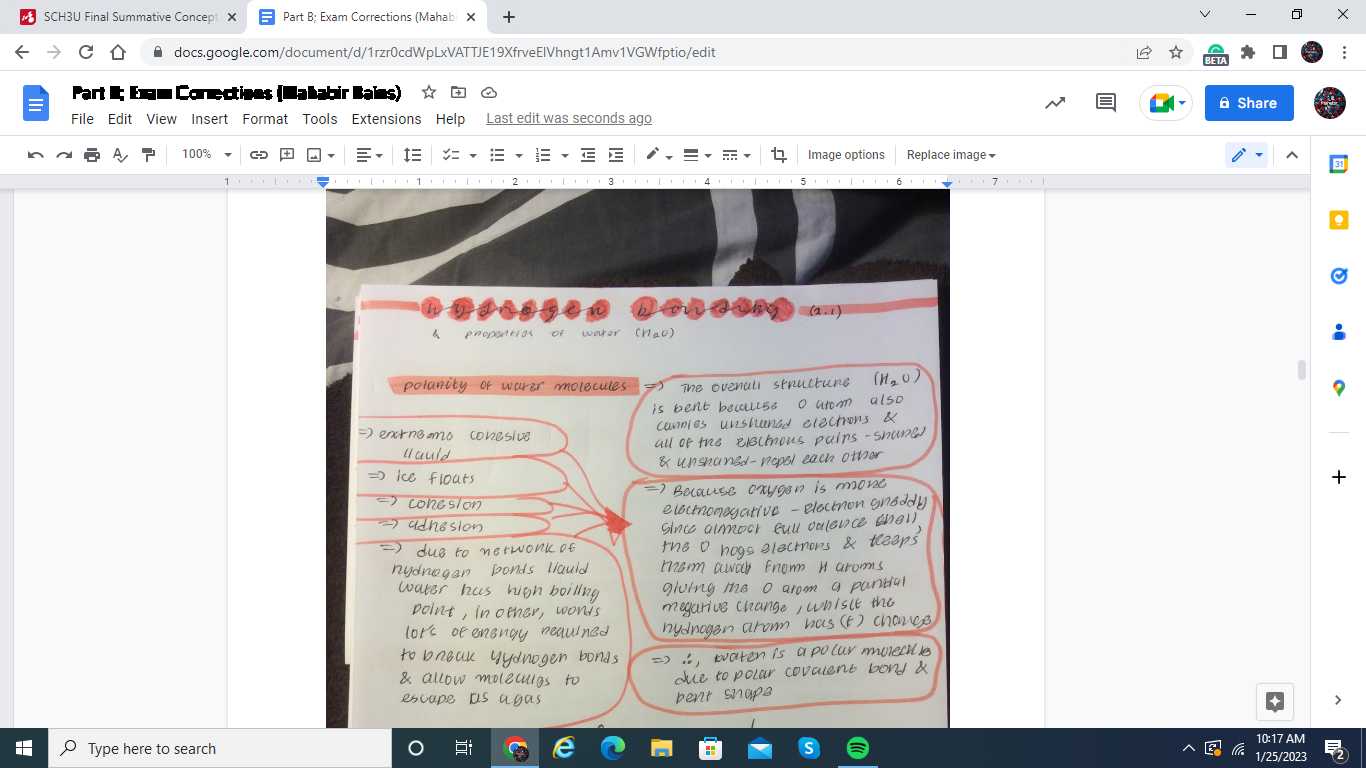Open the 'Last edit was seconds ago' link
The image size is (1366, 768).
568,119
